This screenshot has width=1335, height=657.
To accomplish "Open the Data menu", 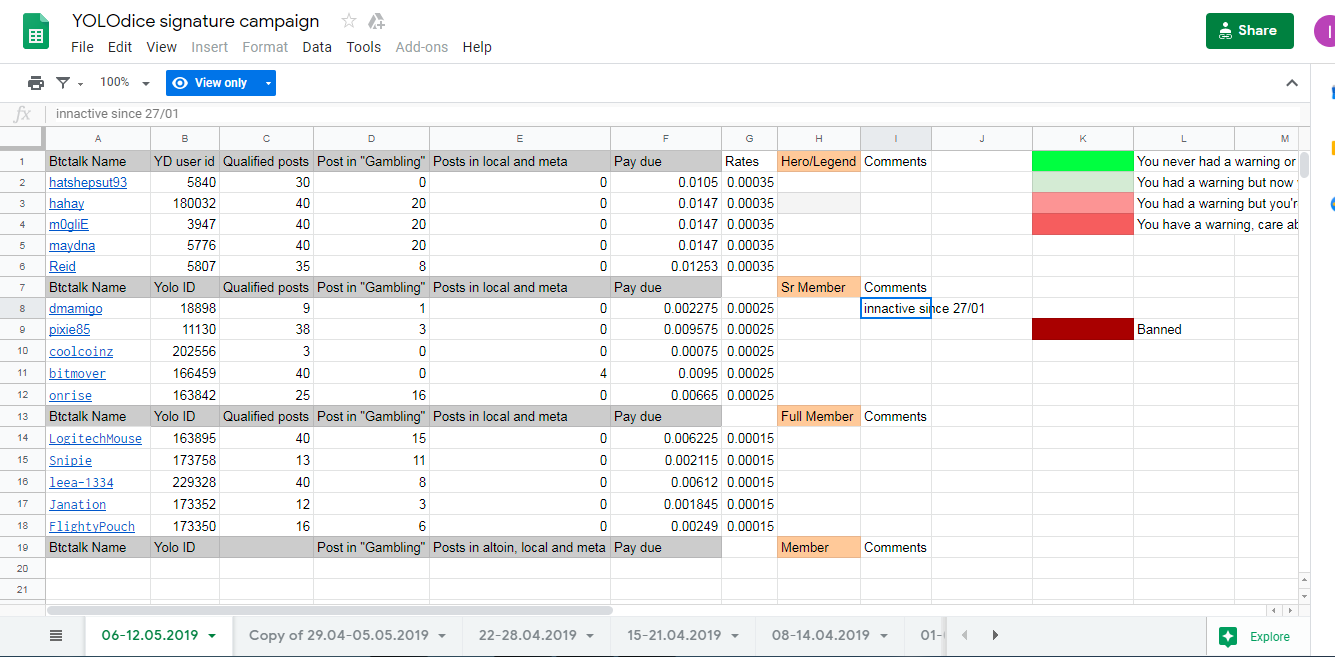I will 317,47.
